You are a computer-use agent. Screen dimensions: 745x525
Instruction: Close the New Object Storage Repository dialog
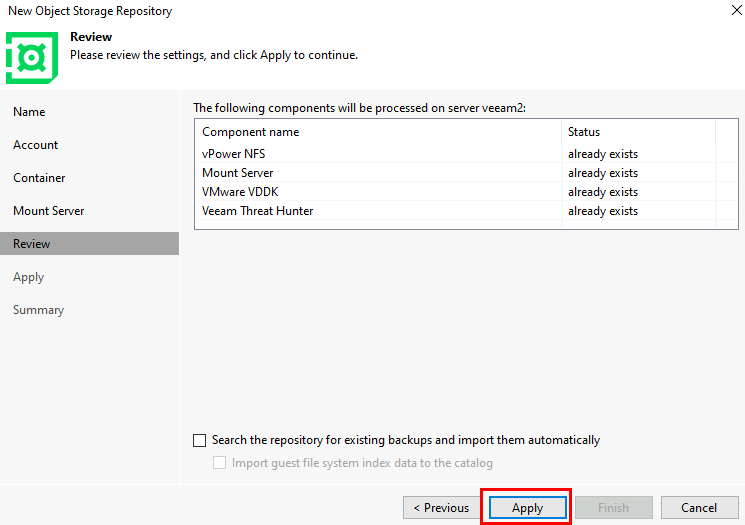(x=736, y=10)
